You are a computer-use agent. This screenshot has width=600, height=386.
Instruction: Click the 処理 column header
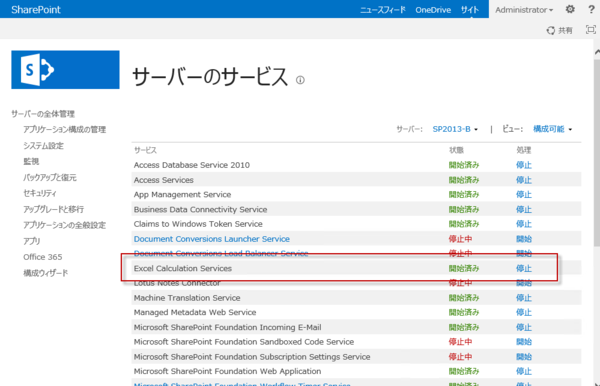[x=523, y=150]
